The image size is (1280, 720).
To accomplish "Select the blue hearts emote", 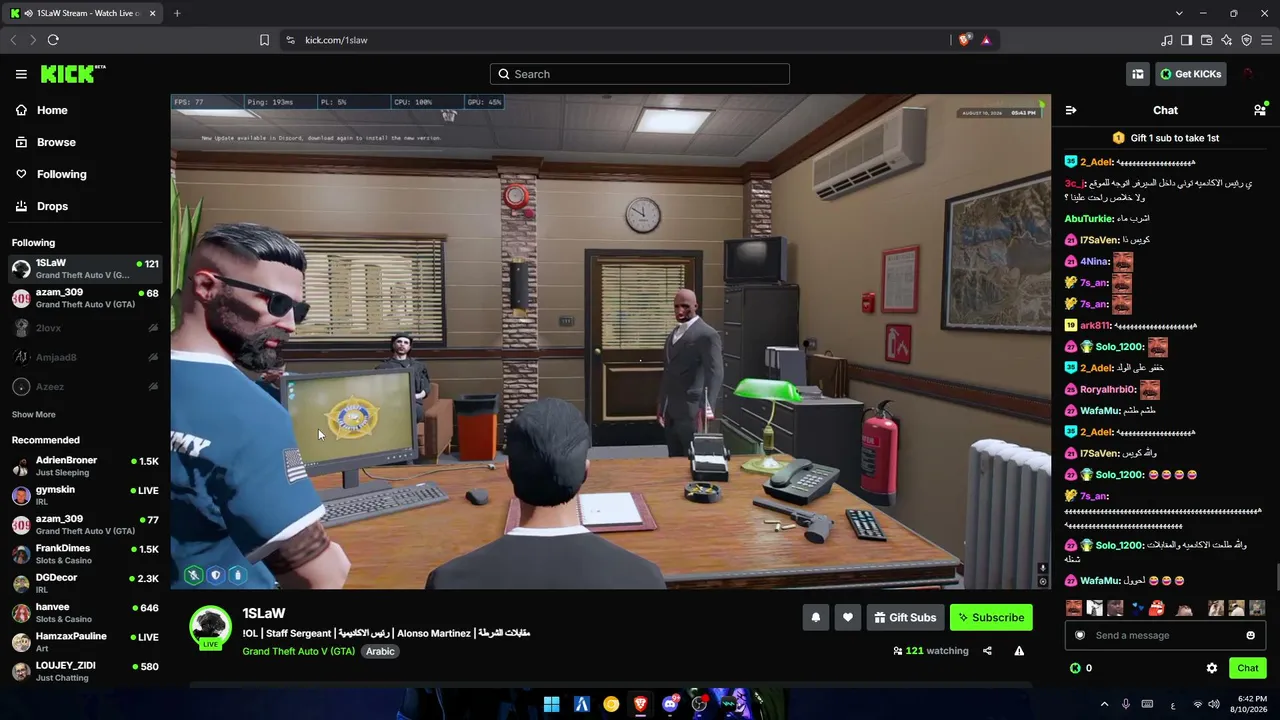I will click(x=1137, y=608).
